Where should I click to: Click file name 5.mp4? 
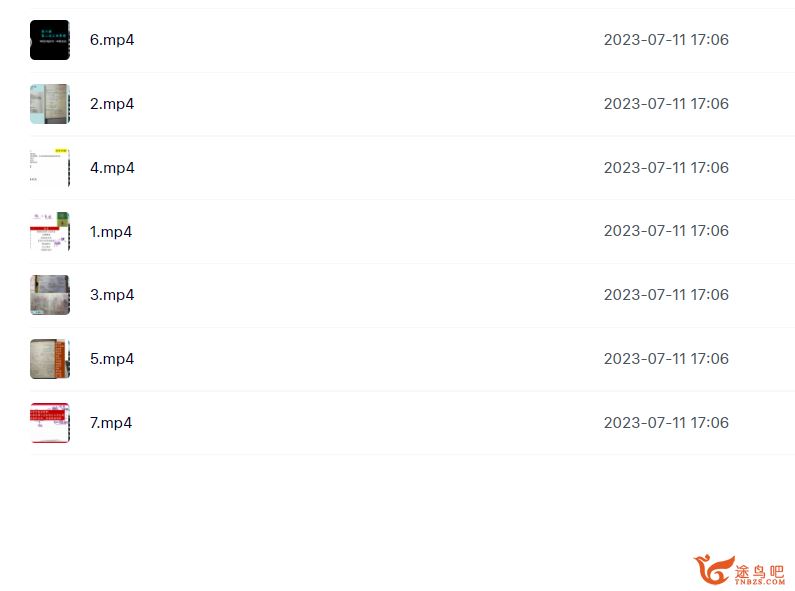point(112,359)
